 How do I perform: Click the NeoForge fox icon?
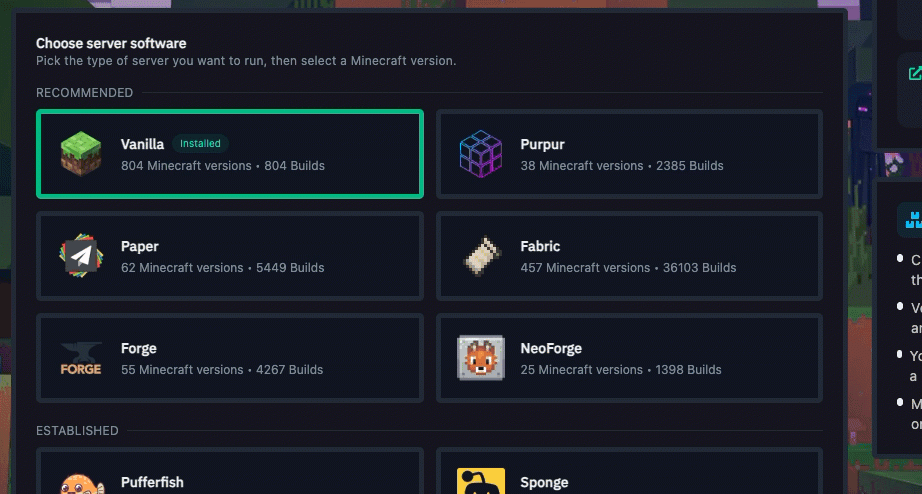click(481, 359)
